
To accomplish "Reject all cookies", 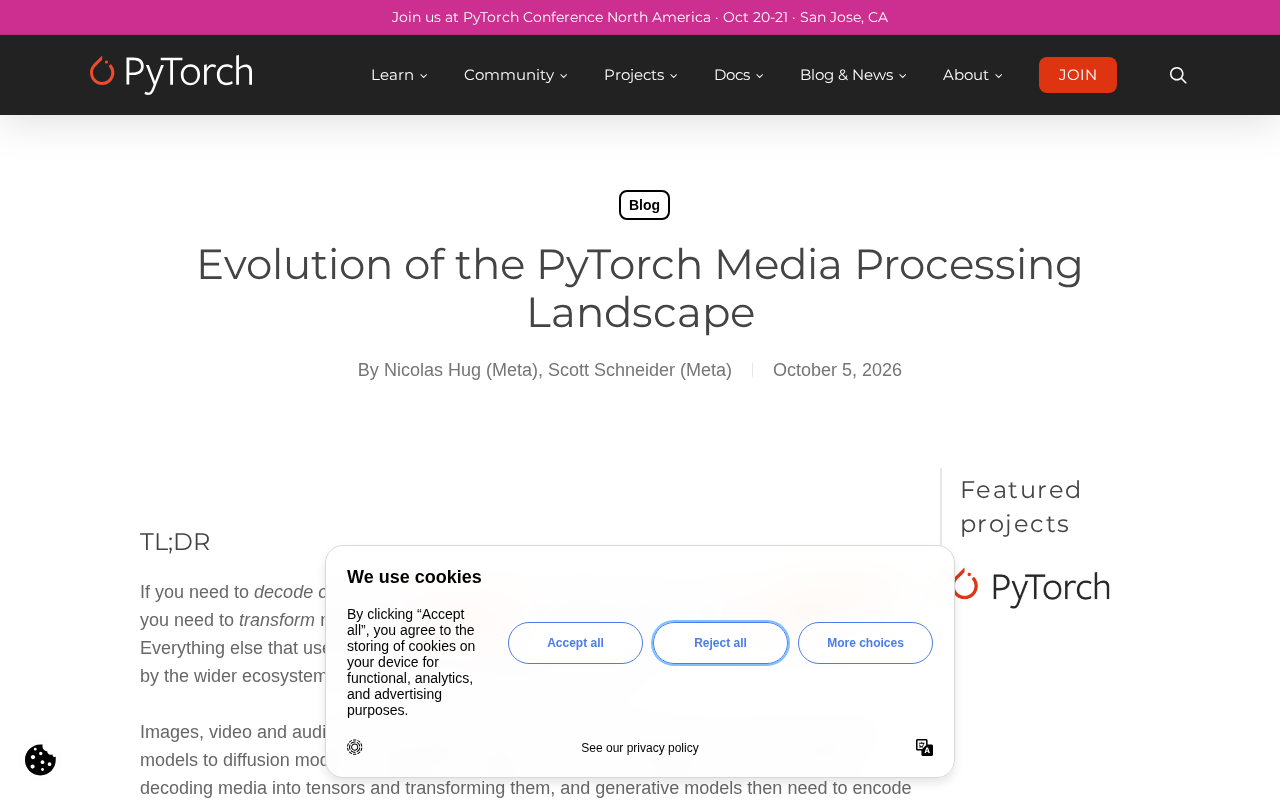I will coord(720,643).
